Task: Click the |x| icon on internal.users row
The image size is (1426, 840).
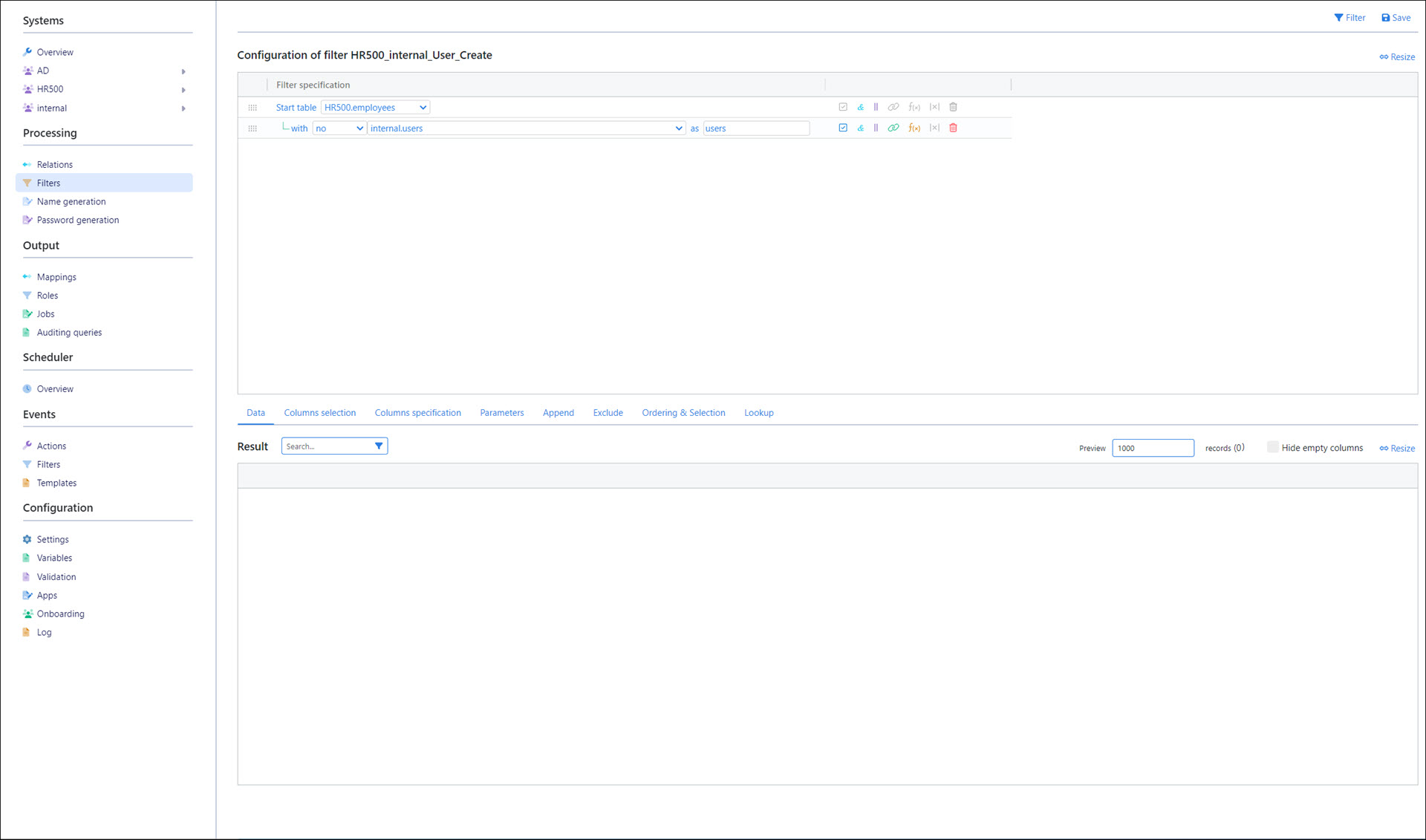Action: (x=934, y=128)
